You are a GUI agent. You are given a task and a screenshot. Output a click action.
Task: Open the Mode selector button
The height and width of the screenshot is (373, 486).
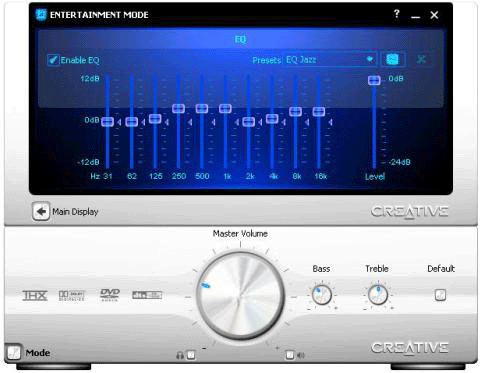14,352
